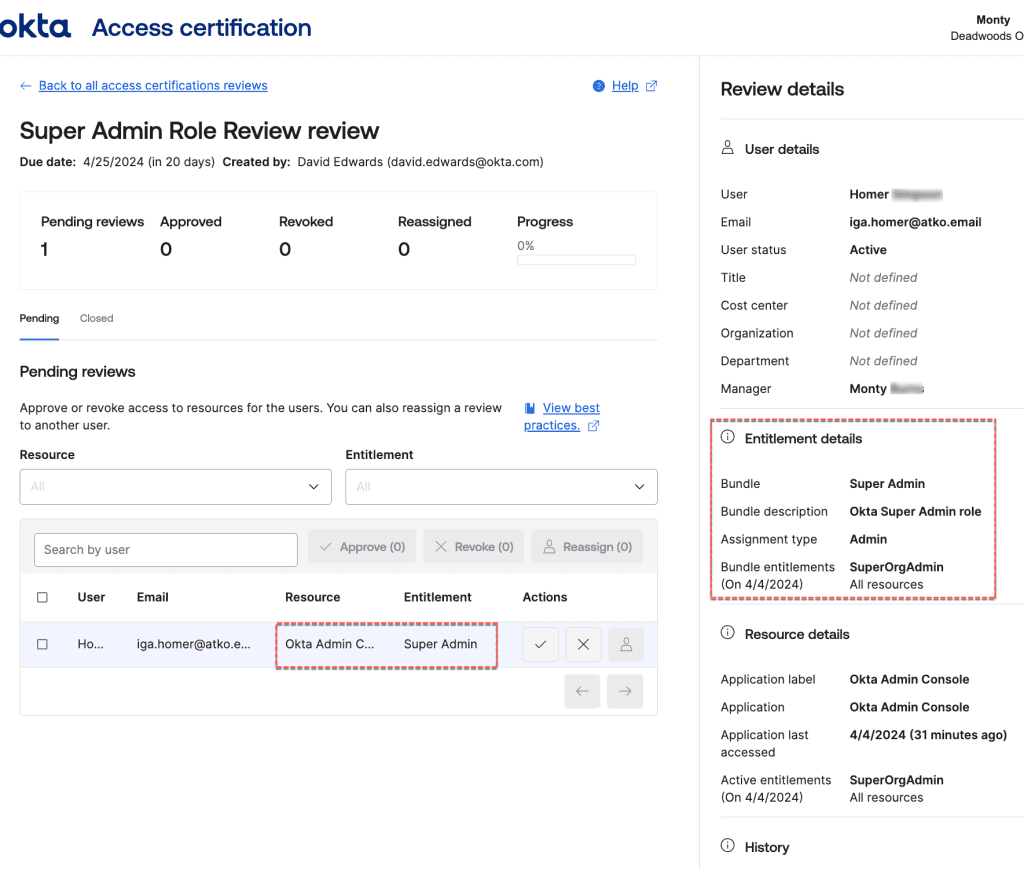This screenshot has height=870, width=1024.
Task: Go to next page with right arrow
Action: point(625,691)
